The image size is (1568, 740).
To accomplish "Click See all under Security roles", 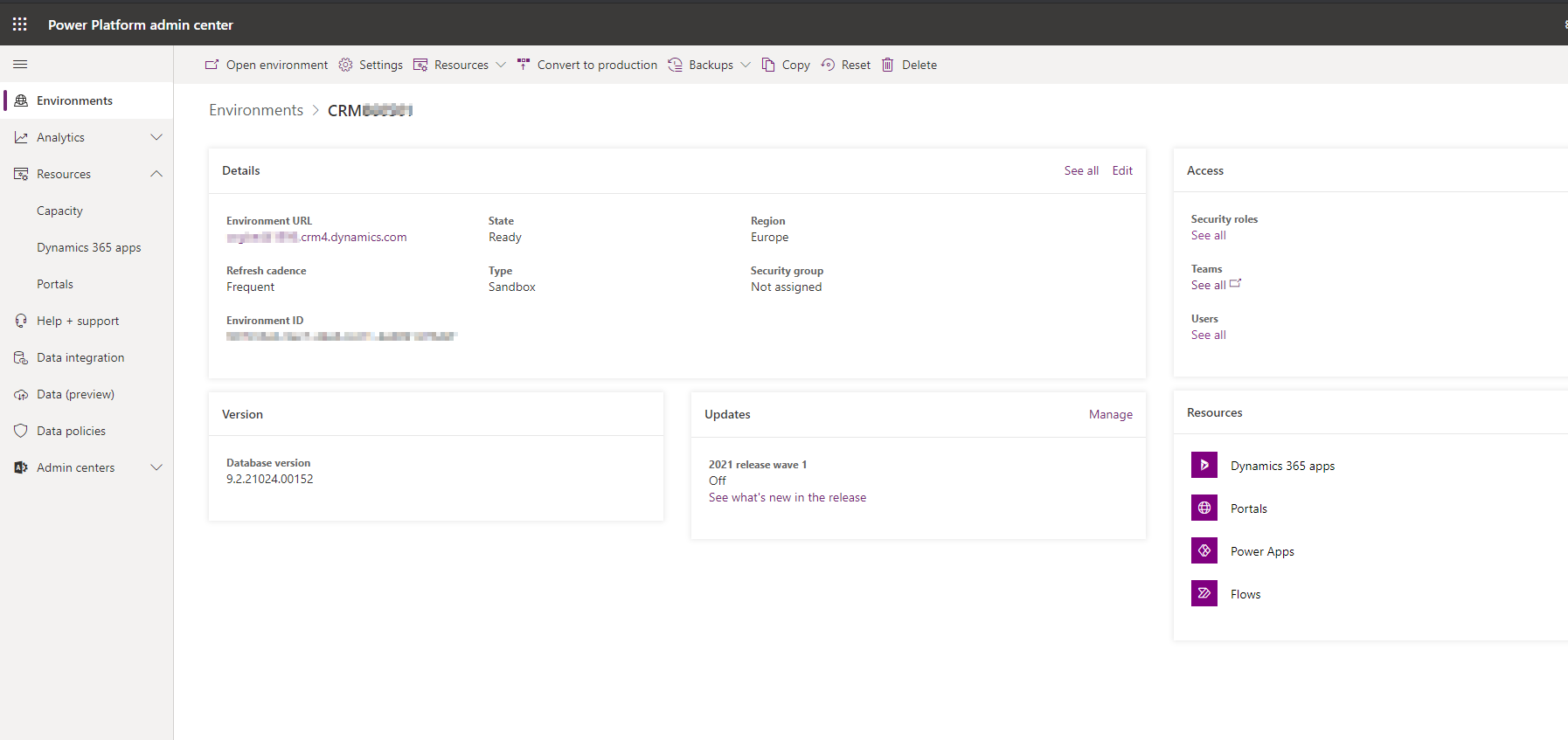I will (x=1209, y=235).
